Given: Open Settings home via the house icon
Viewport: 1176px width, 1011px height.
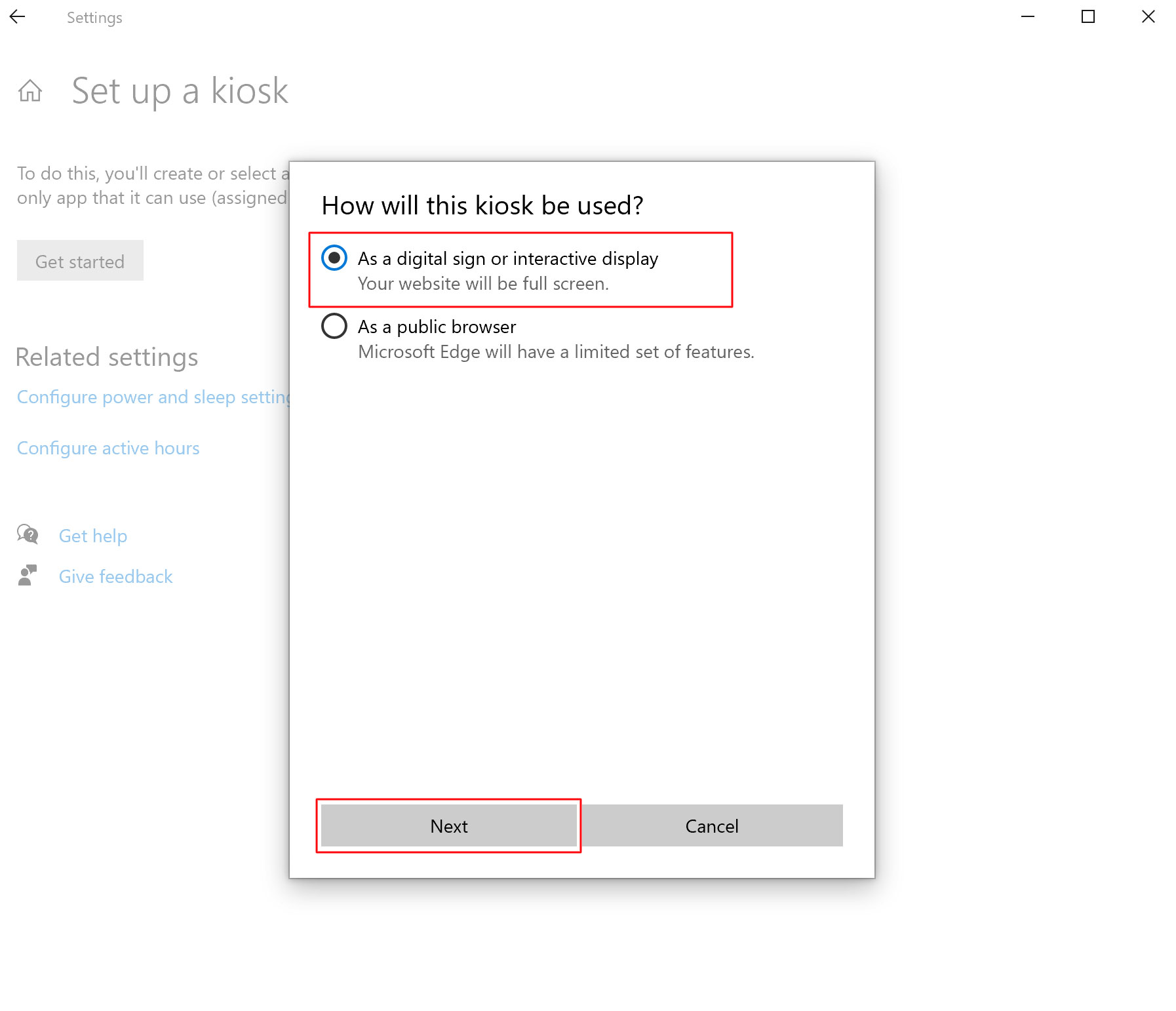Looking at the screenshot, I should [x=30, y=90].
